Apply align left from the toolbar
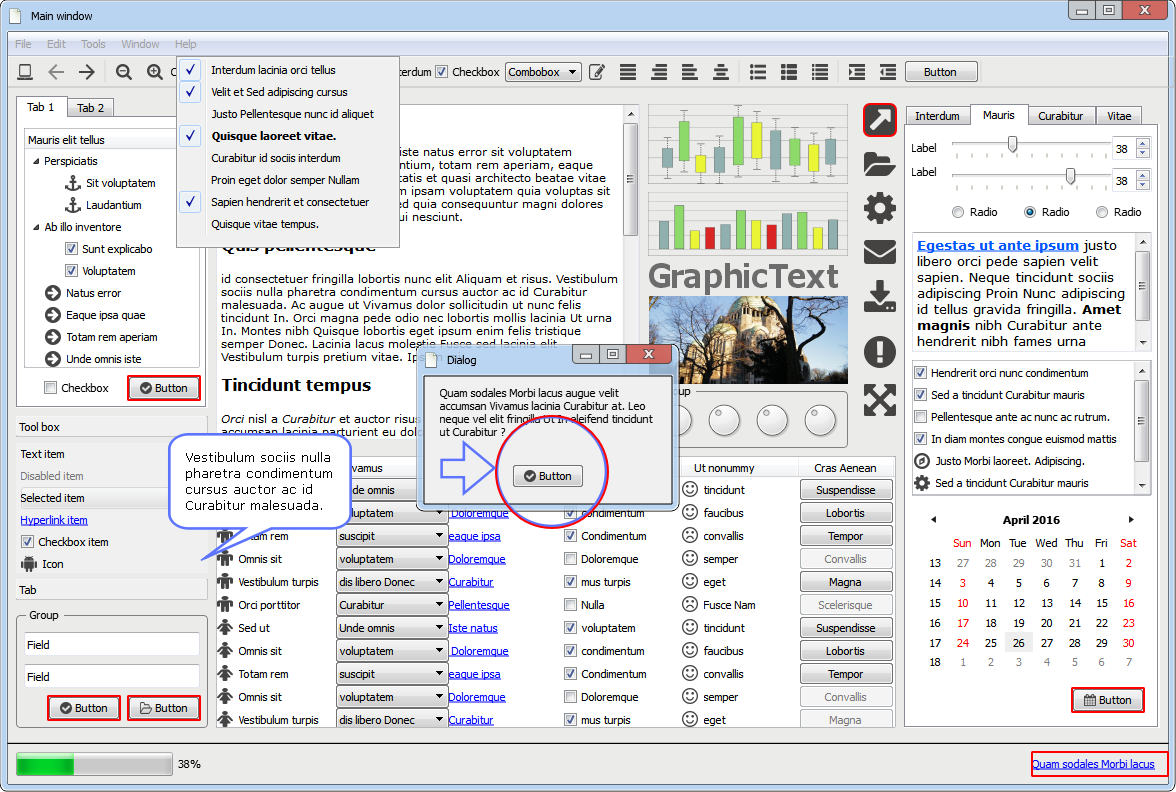Viewport: 1176px width, 792px height. click(689, 72)
